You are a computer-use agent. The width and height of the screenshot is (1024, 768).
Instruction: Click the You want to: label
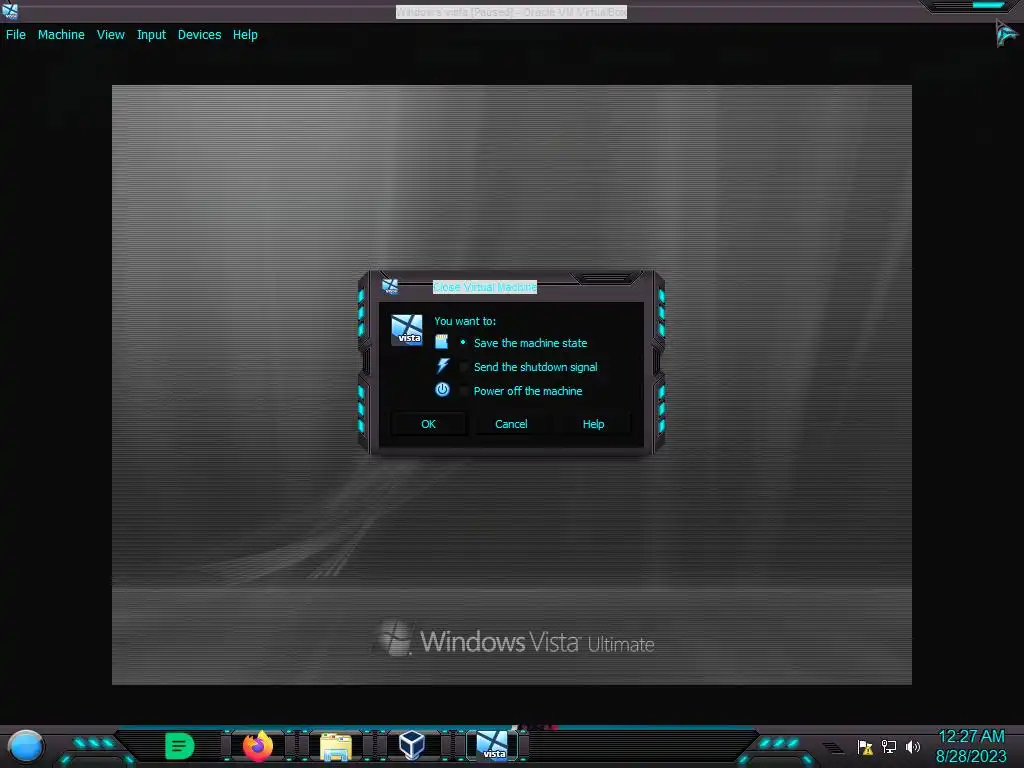pos(465,321)
